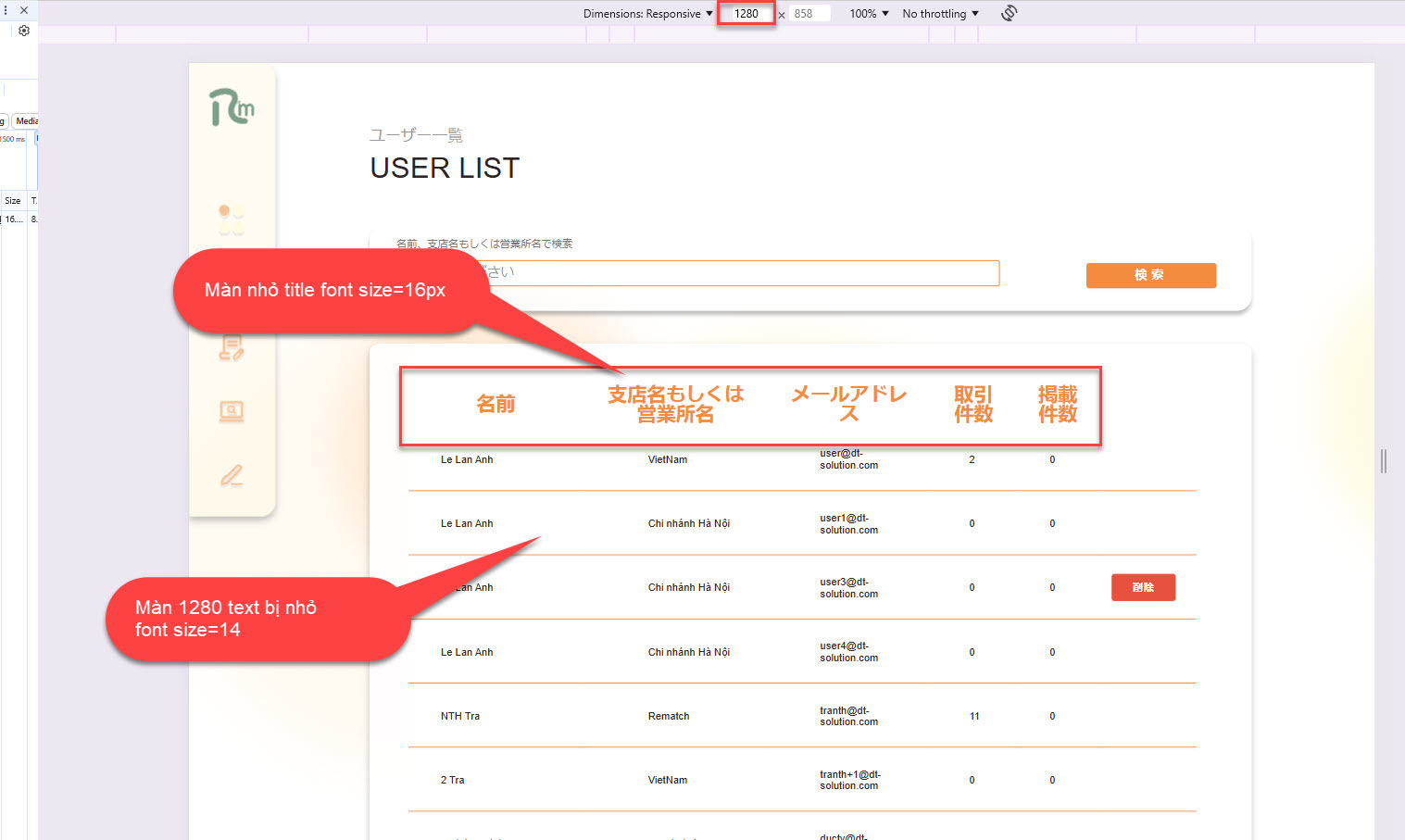Expand the No throttling dropdown

pyautogui.click(x=940, y=14)
